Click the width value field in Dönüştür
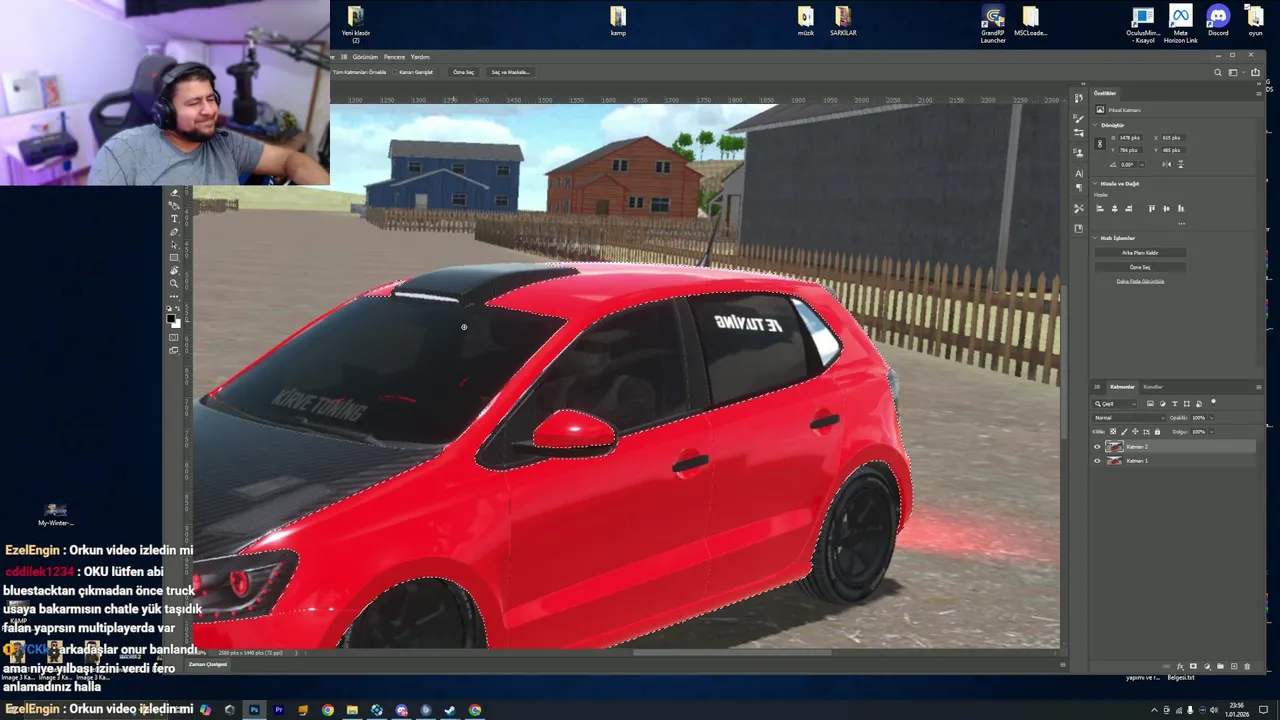The image size is (1280, 720). click(1131, 138)
